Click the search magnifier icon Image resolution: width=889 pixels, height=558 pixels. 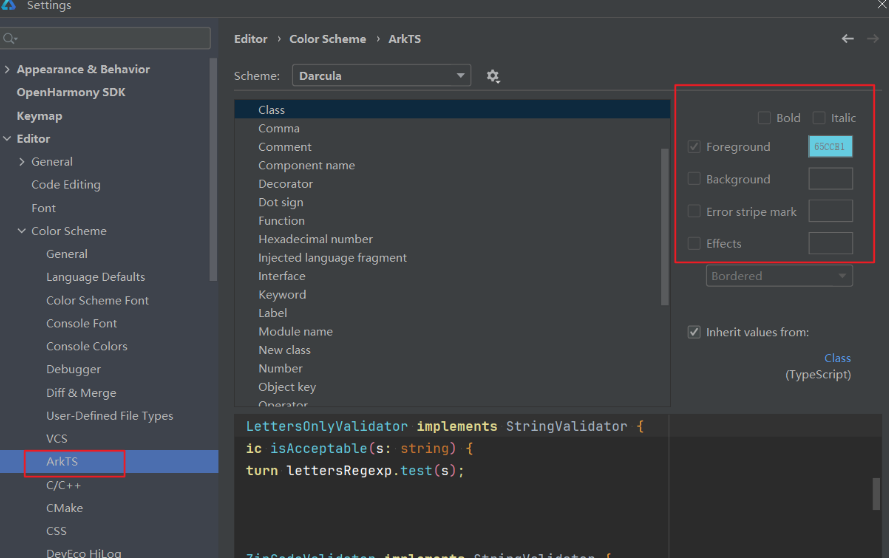point(10,39)
